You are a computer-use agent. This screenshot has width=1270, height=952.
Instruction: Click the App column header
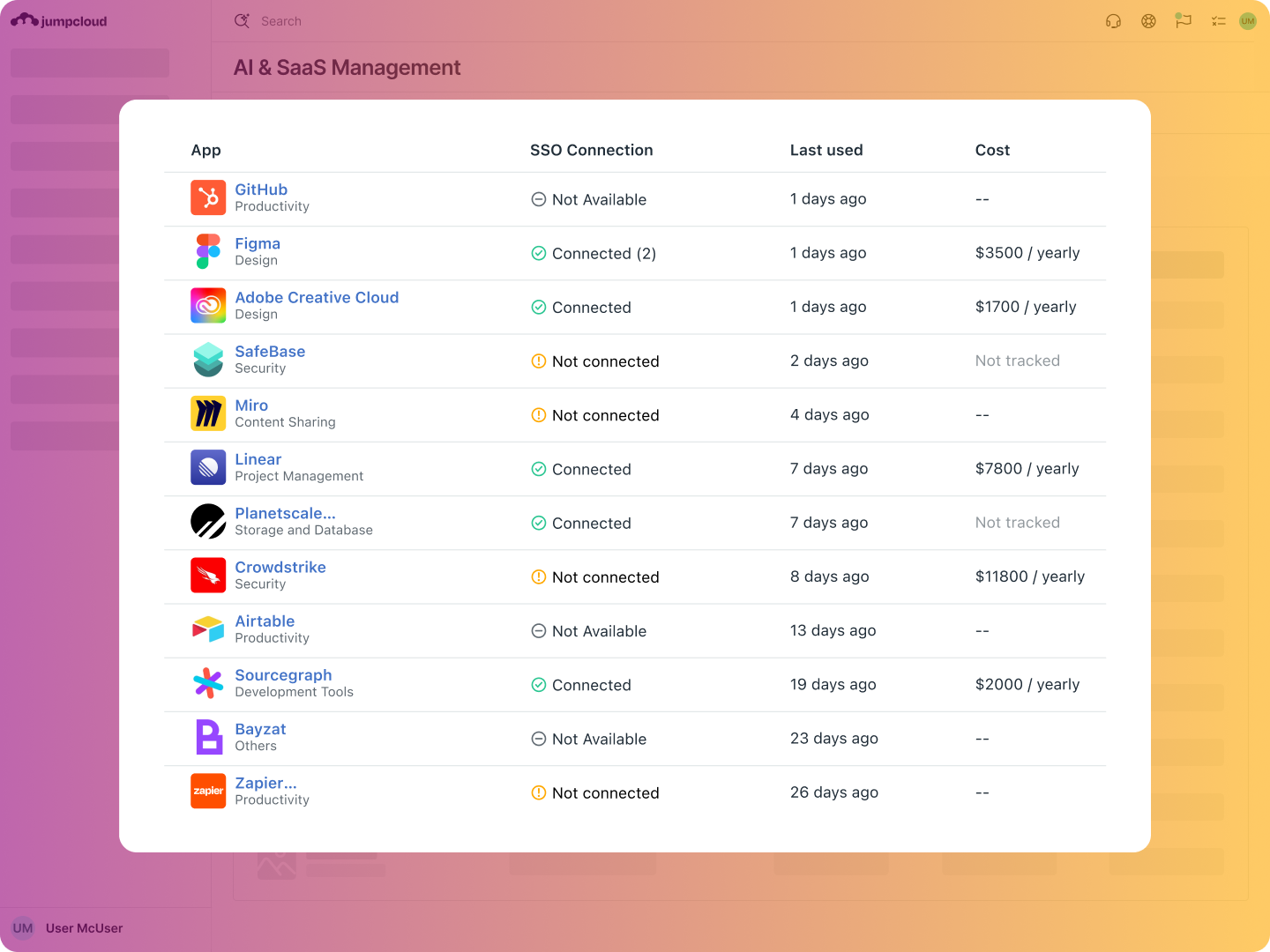point(206,150)
